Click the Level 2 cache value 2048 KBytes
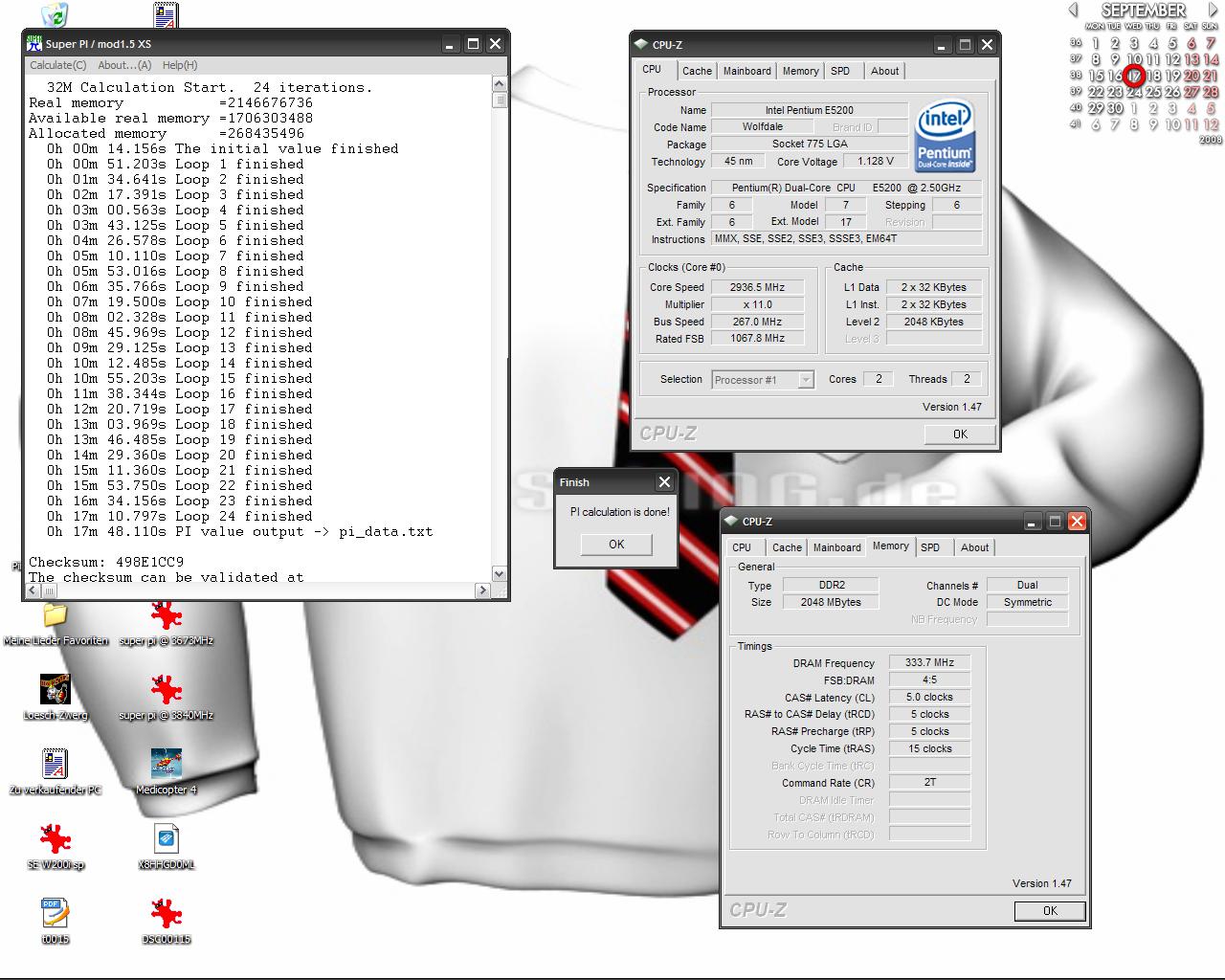 click(933, 322)
